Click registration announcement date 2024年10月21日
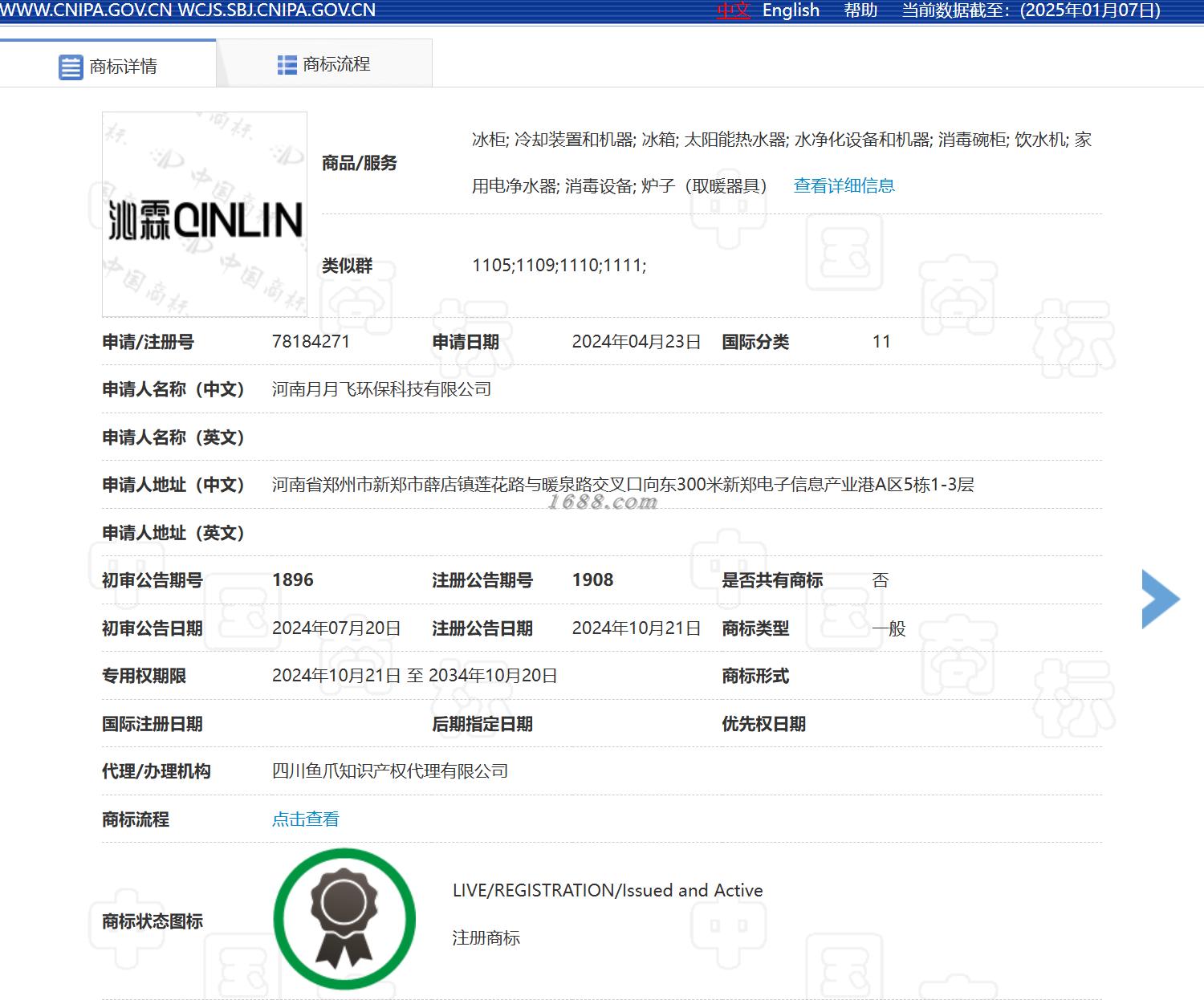Screen dimensions: 1204x1000 tap(636, 628)
